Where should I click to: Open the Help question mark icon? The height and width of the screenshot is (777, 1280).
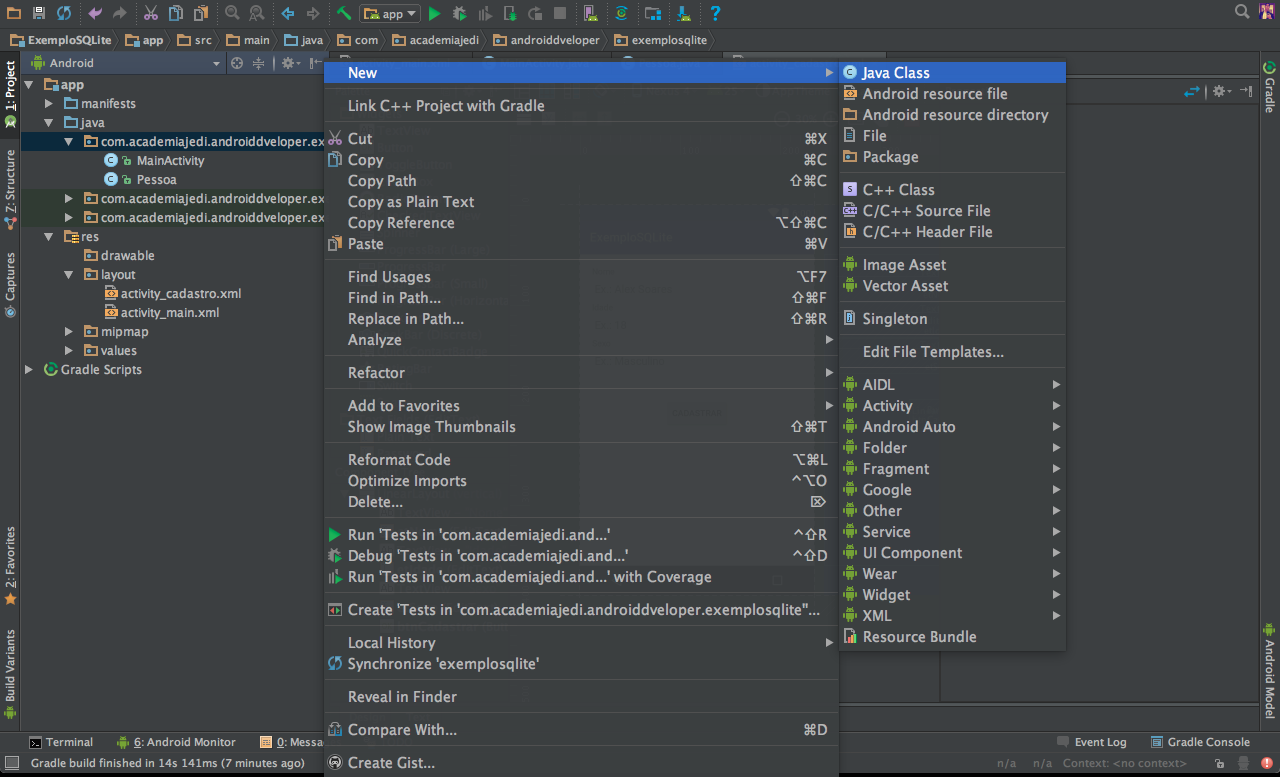[715, 13]
